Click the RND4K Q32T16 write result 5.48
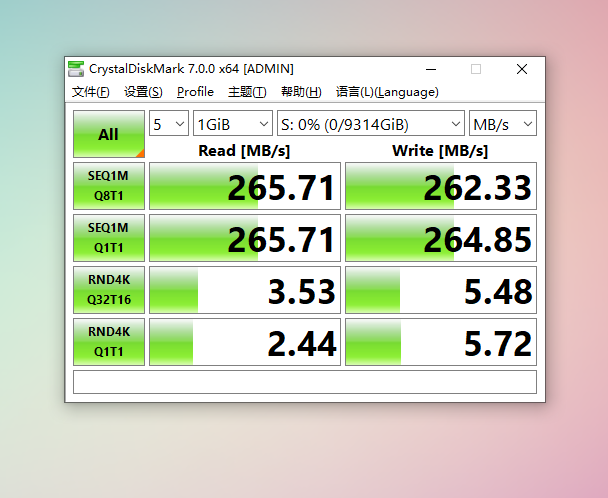This screenshot has height=498, width=608. (x=441, y=290)
